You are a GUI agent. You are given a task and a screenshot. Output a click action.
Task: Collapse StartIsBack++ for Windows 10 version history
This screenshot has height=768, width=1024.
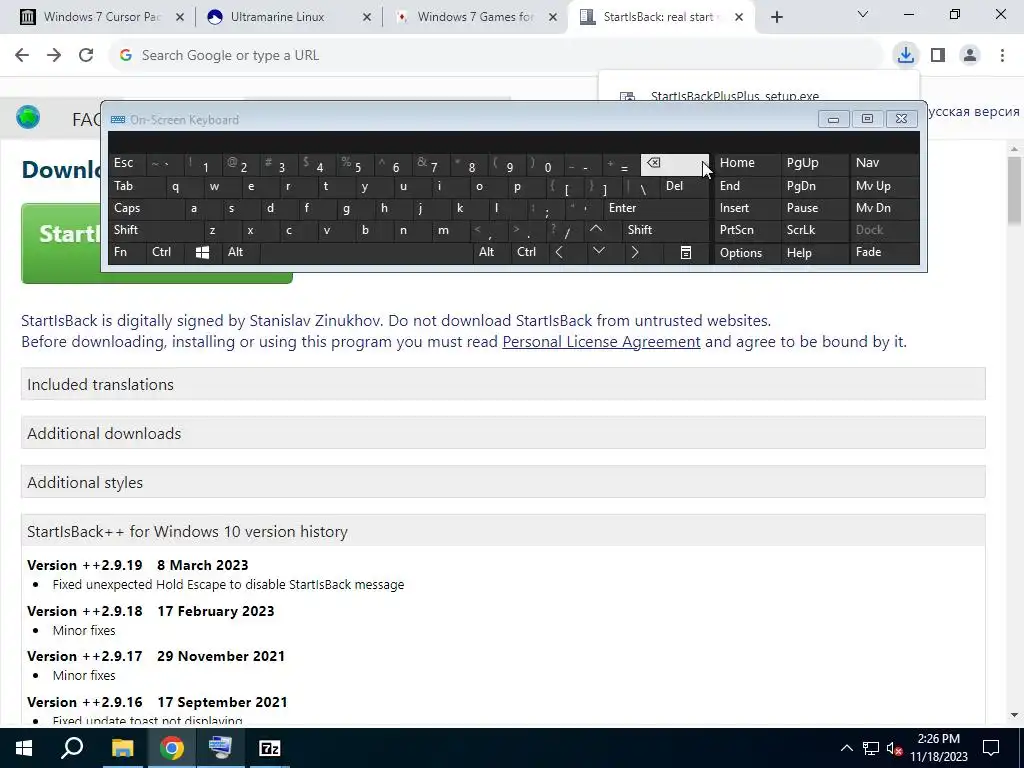tap(503, 531)
